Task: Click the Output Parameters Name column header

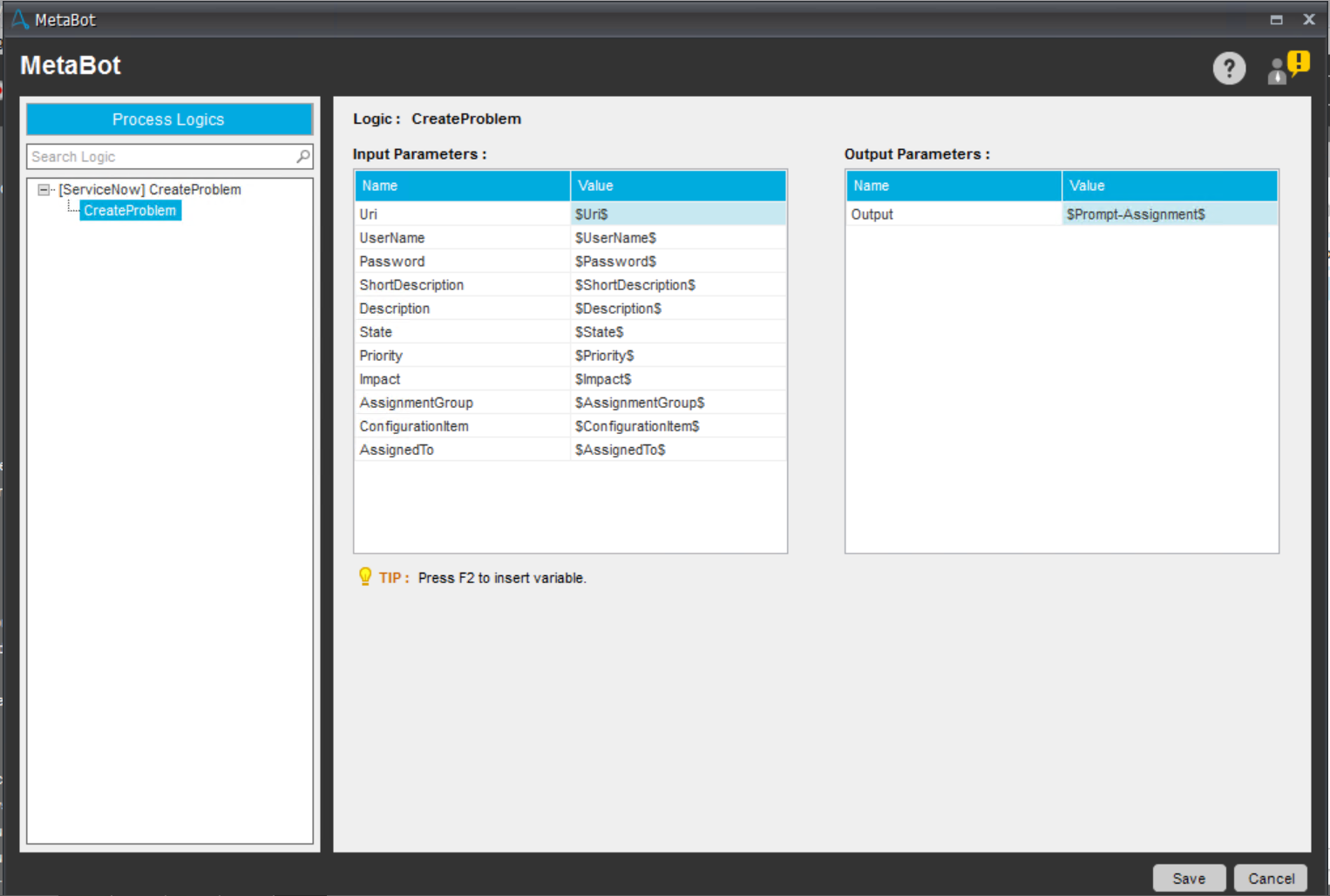Action: pyautogui.click(x=954, y=186)
